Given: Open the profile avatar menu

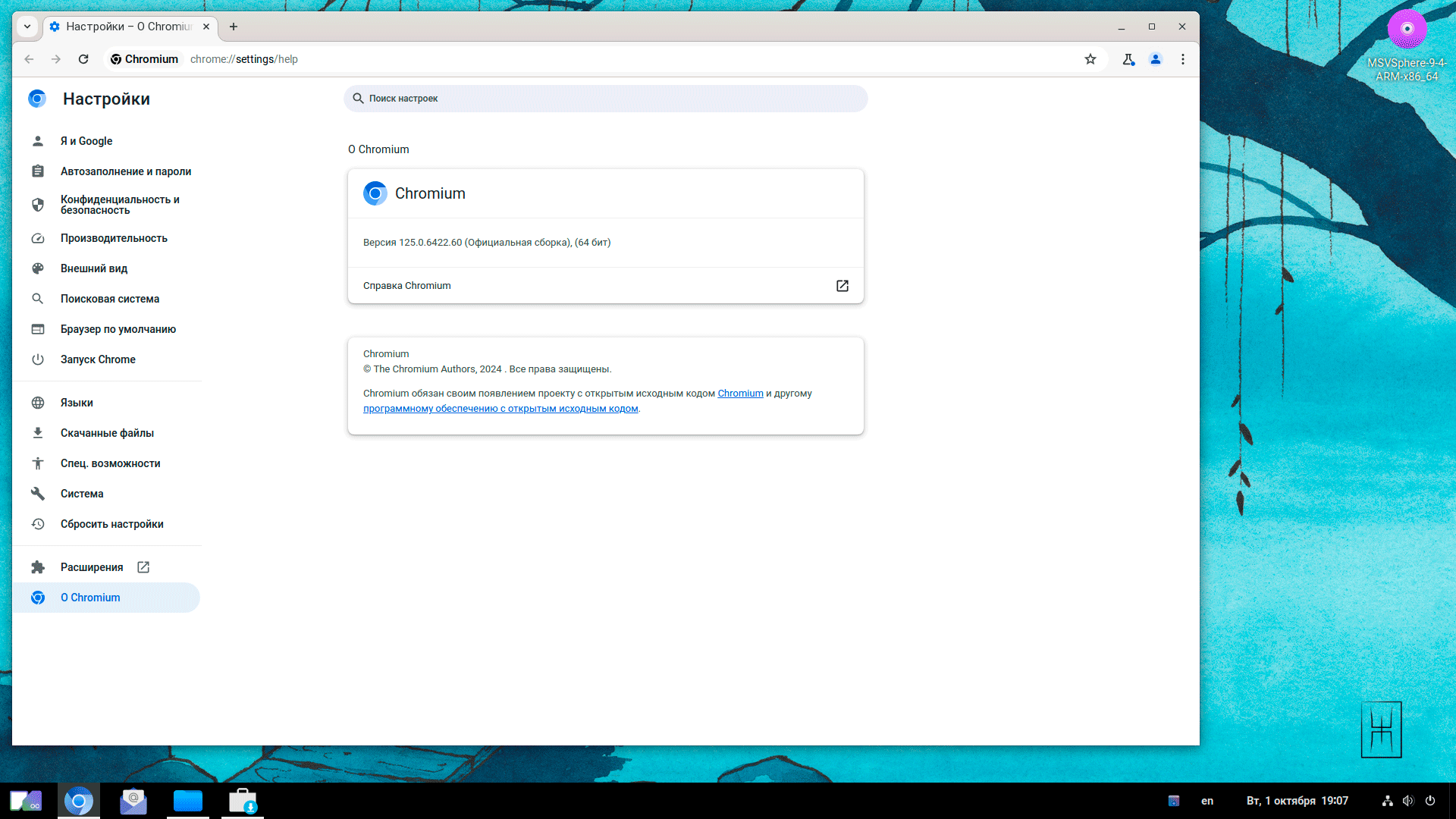Looking at the screenshot, I should pos(1155,59).
